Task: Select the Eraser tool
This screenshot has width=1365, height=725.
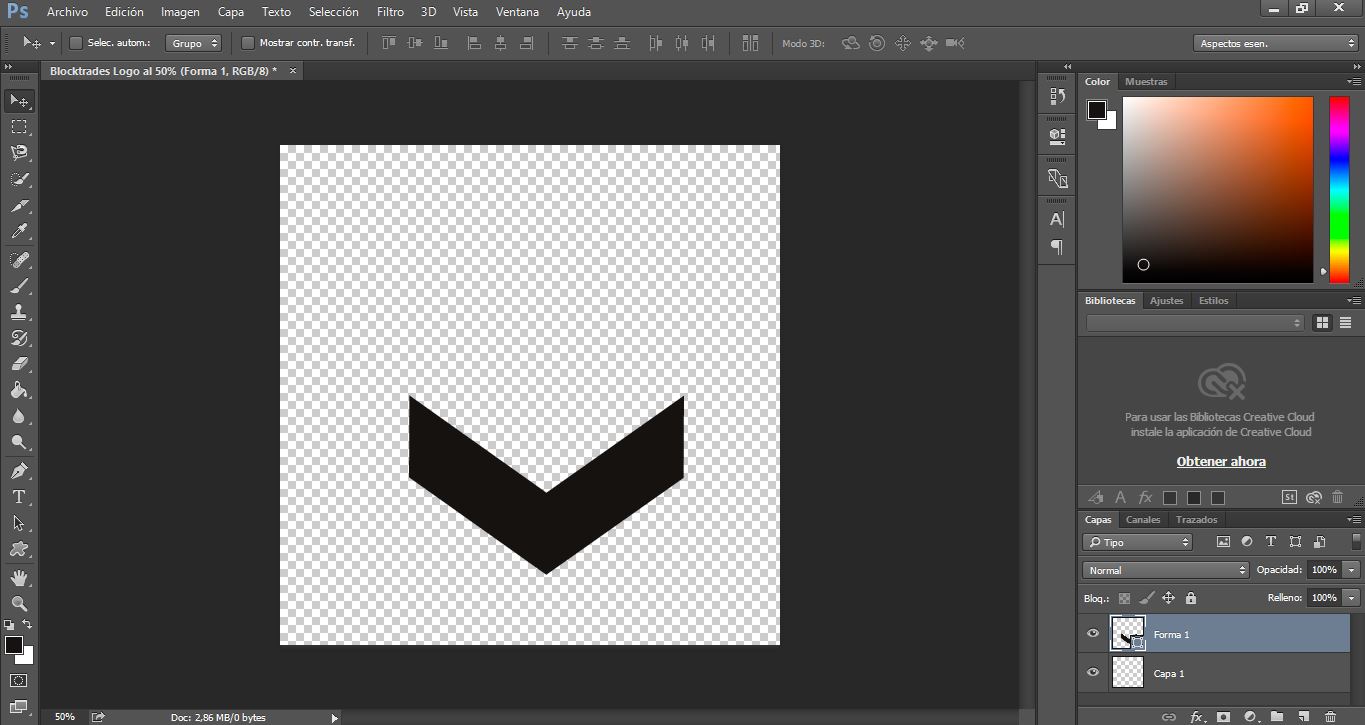Action: tap(19, 364)
